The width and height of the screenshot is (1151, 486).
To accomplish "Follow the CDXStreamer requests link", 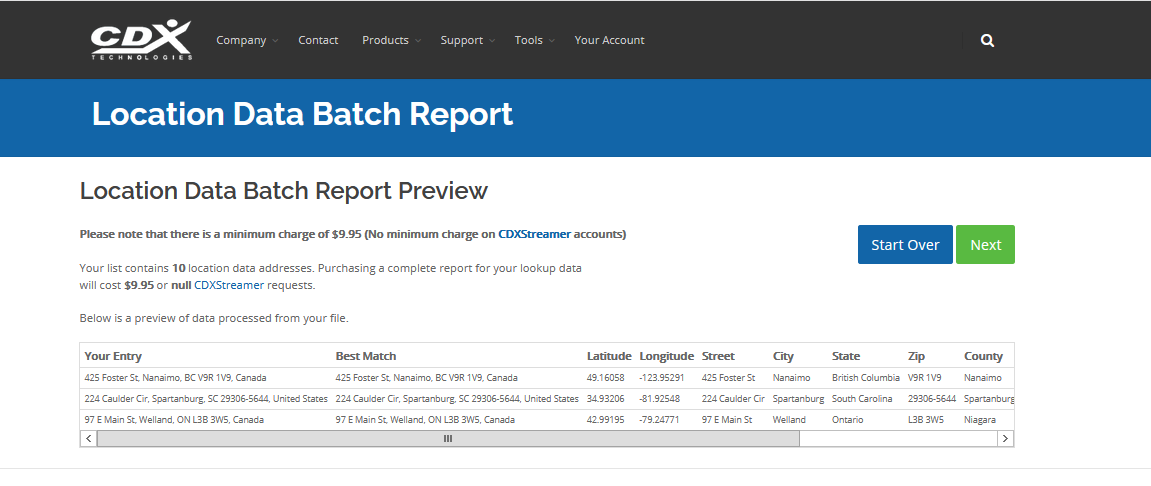I will pos(229,286).
